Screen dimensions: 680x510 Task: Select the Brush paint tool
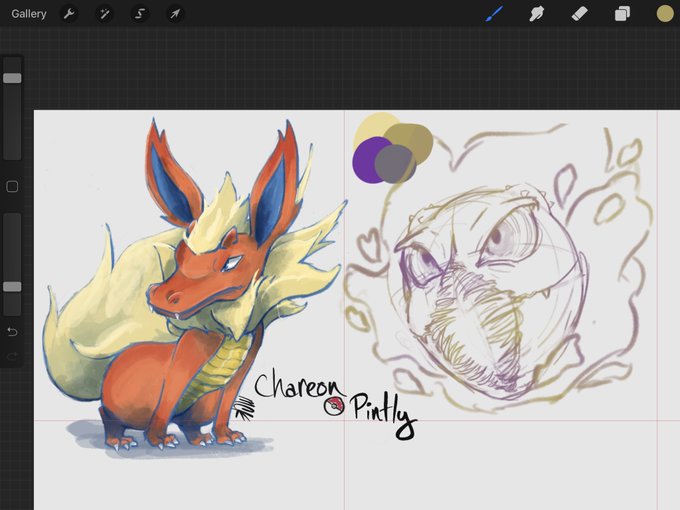(x=494, y=14)
